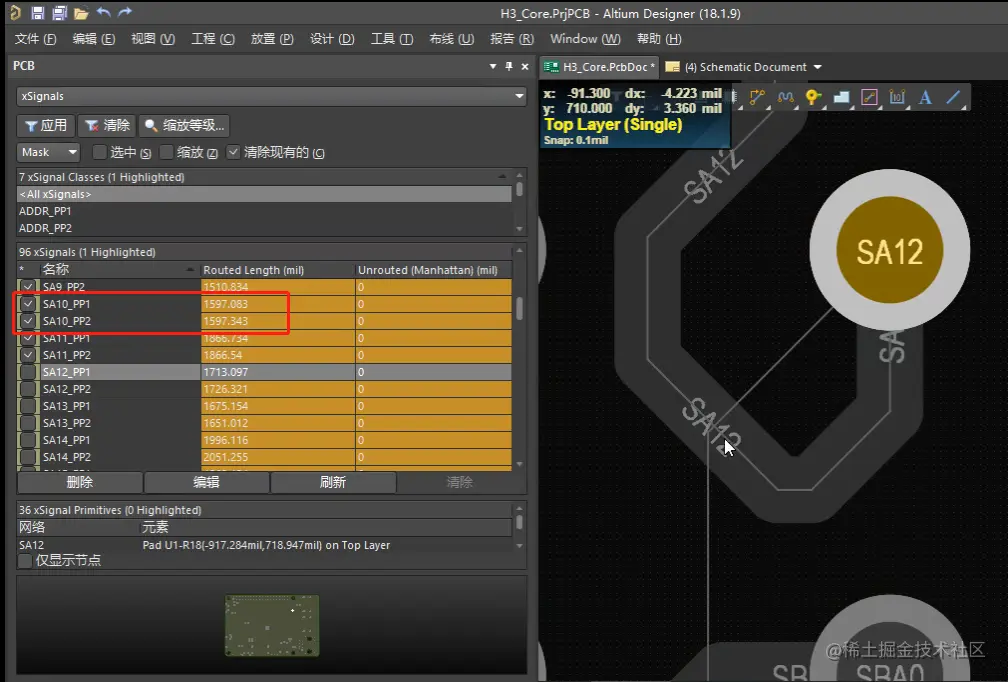Check the SA13_PP2 checkbox
This screenshot has height=682, width=1008.
[x=28, y=423]
